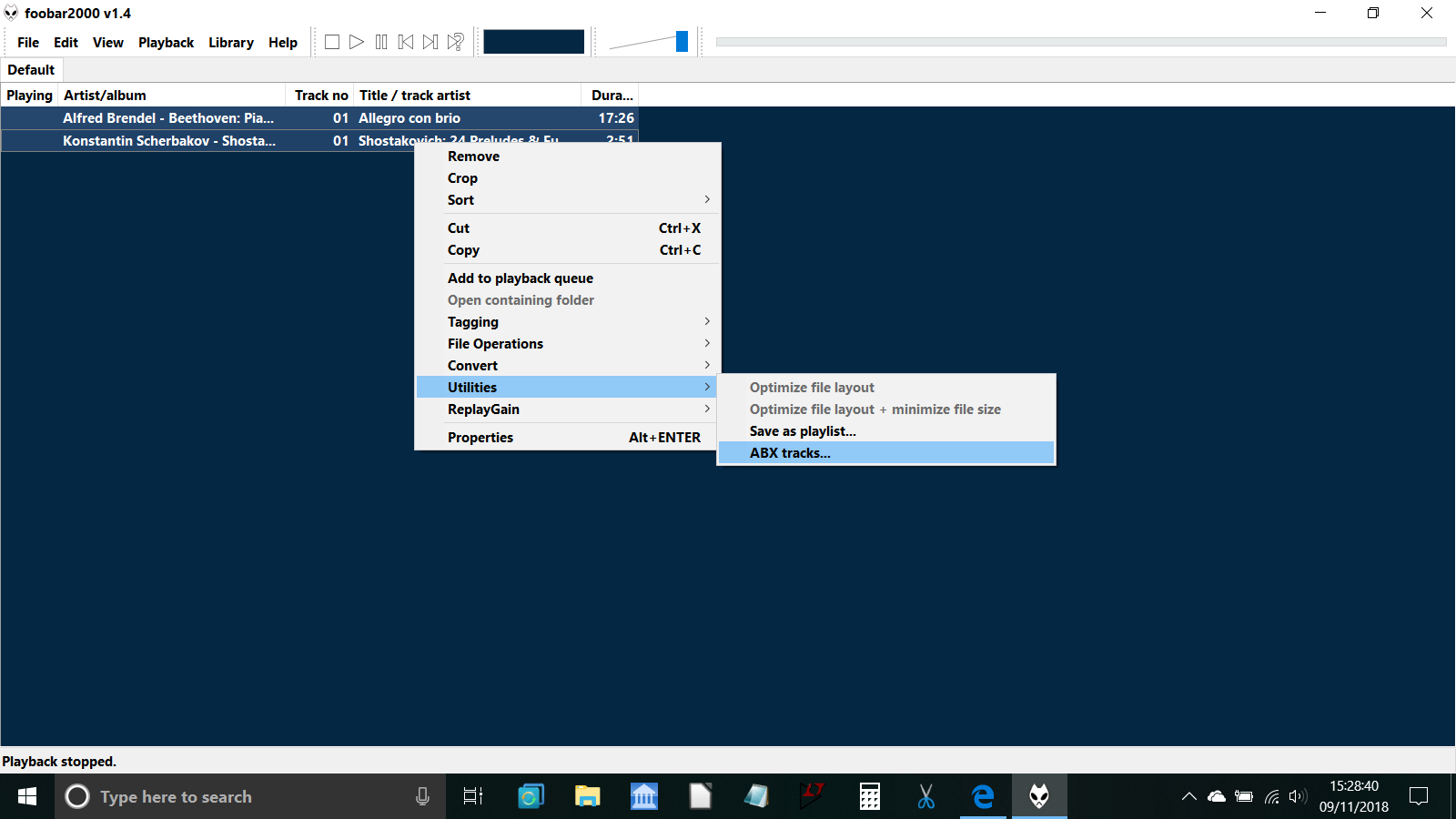Open the Library menu
1456x819 pixels.
(x=231, y=43)
